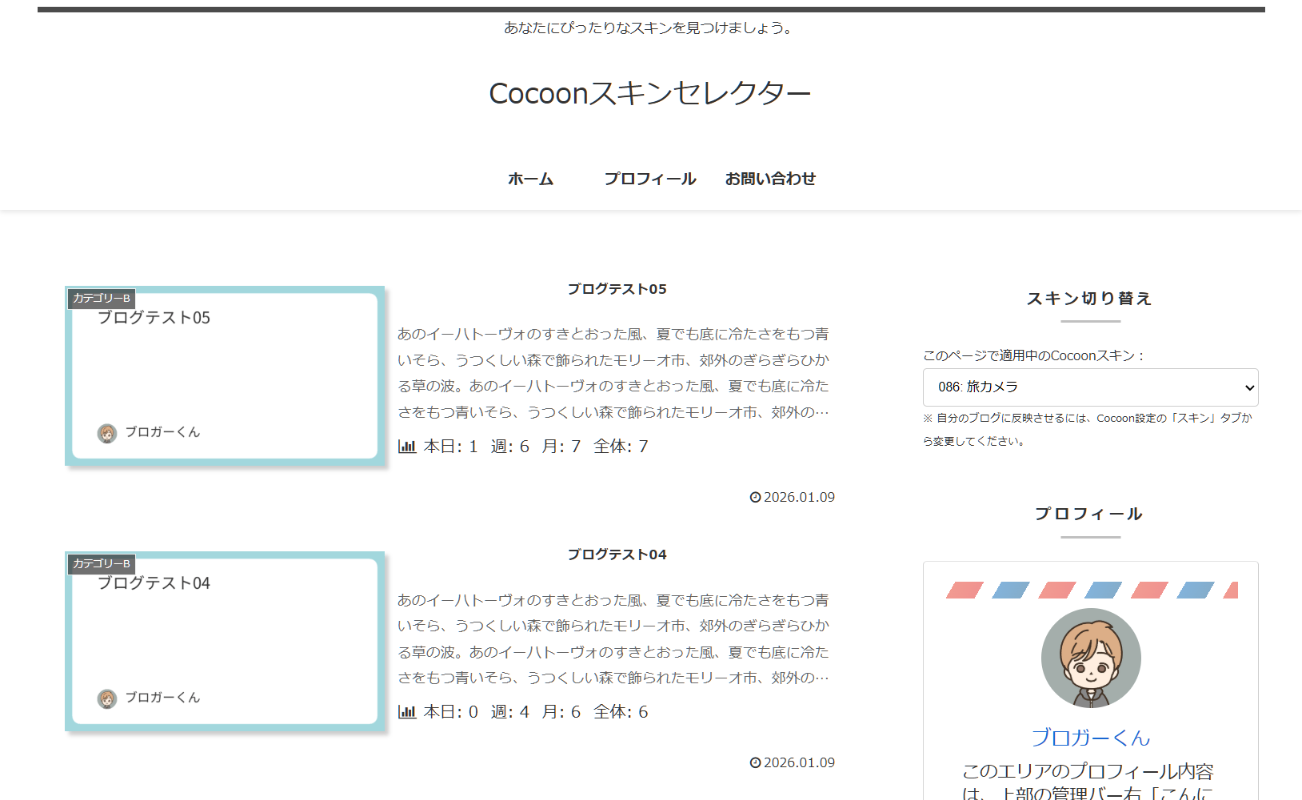Click the bar-chart stats icon on ブログテスト05

click(408, 446)
